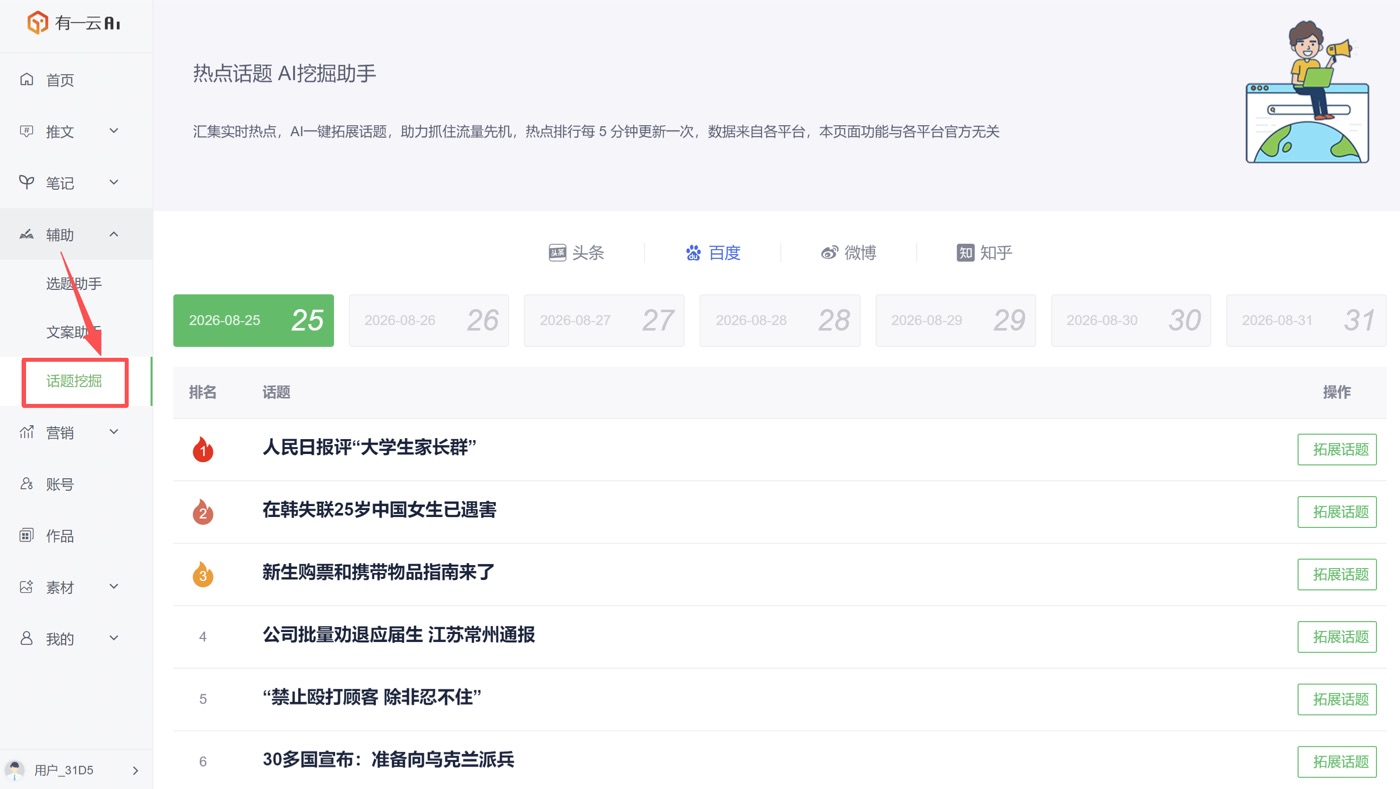Select the 2026-08-31 date card
This screenshot has width=1400, height=789.
click(x=1306, y=321)
